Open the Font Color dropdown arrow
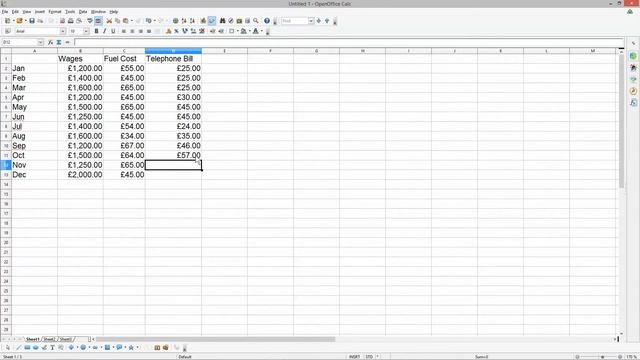The height and width of the screenshot is (360, 640). [262, 31]
